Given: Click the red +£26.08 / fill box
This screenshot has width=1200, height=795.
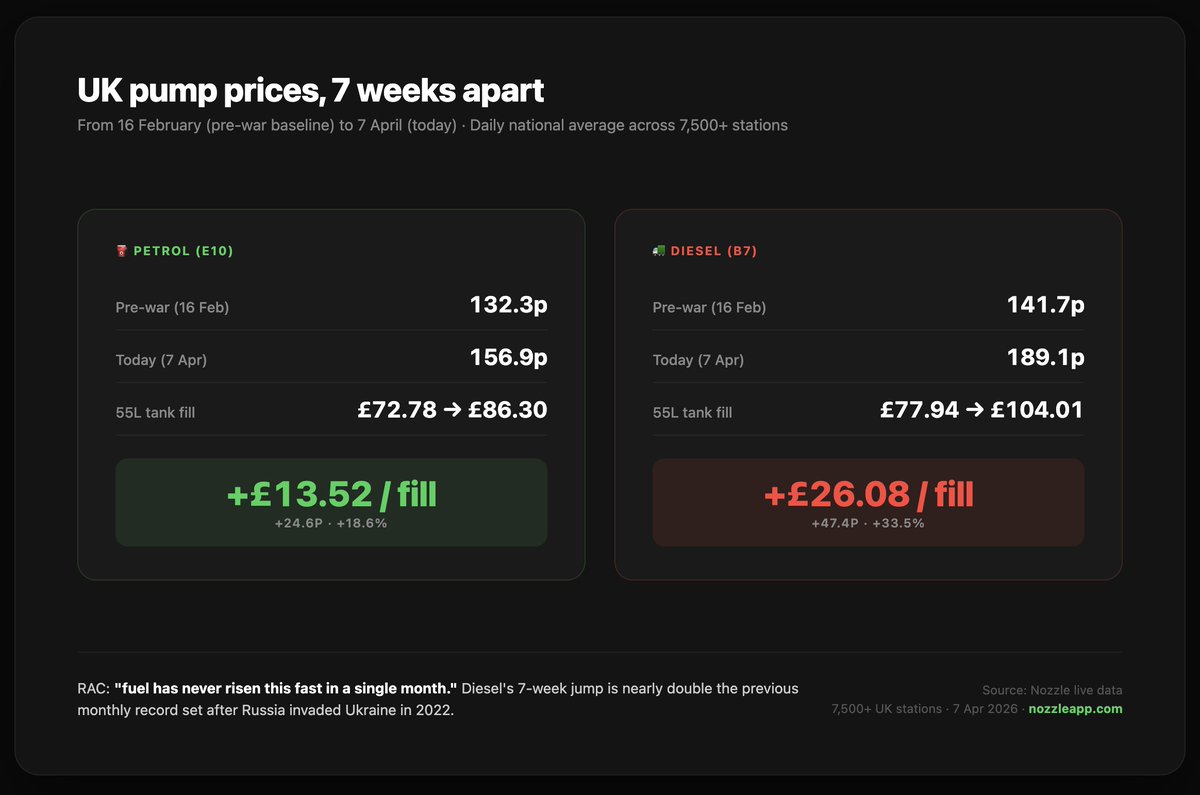Looking at the screenshot, I should (x=868, y=502).
